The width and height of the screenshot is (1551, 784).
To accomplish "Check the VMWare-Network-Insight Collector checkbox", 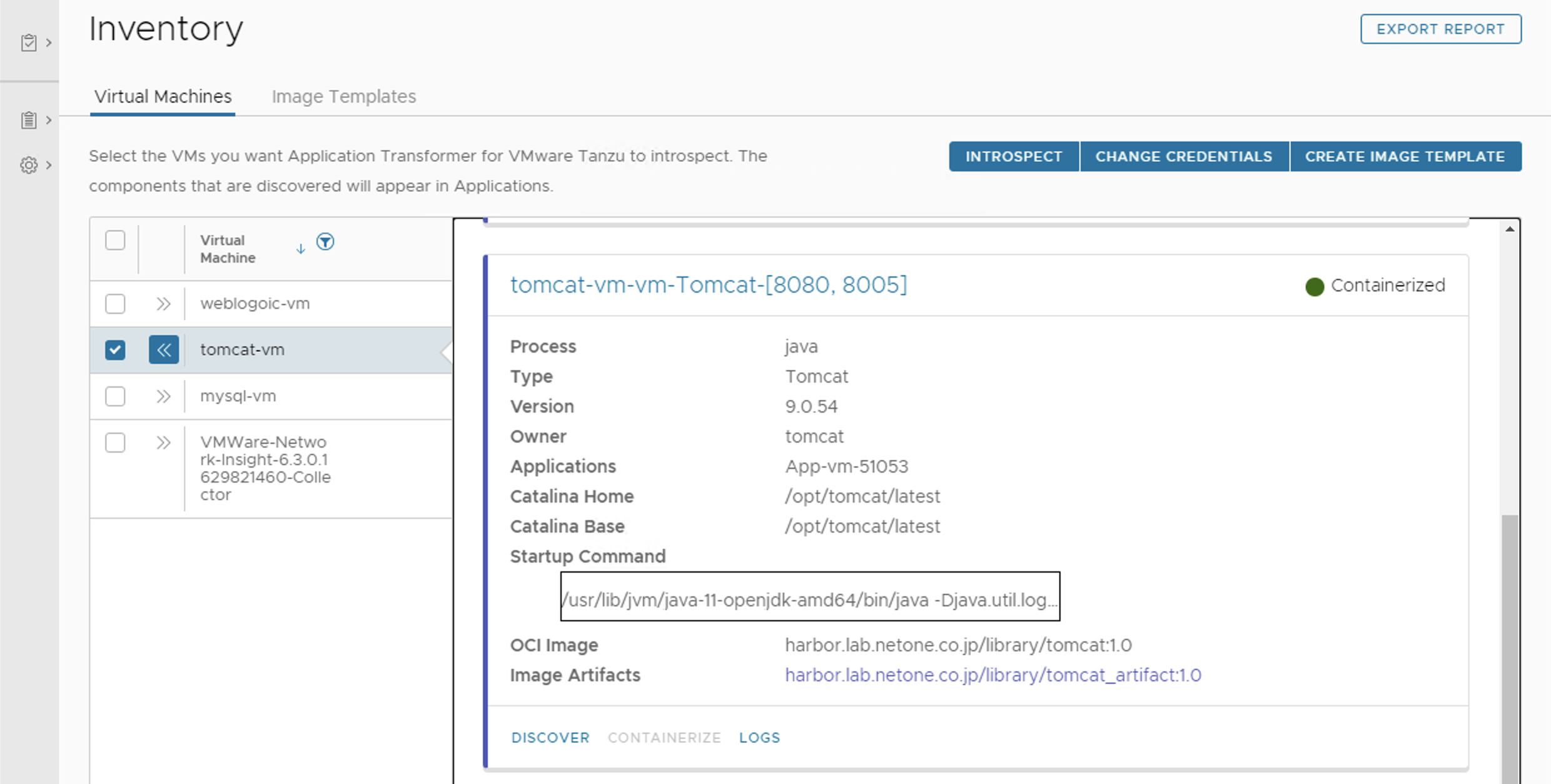I will point(115,442).
